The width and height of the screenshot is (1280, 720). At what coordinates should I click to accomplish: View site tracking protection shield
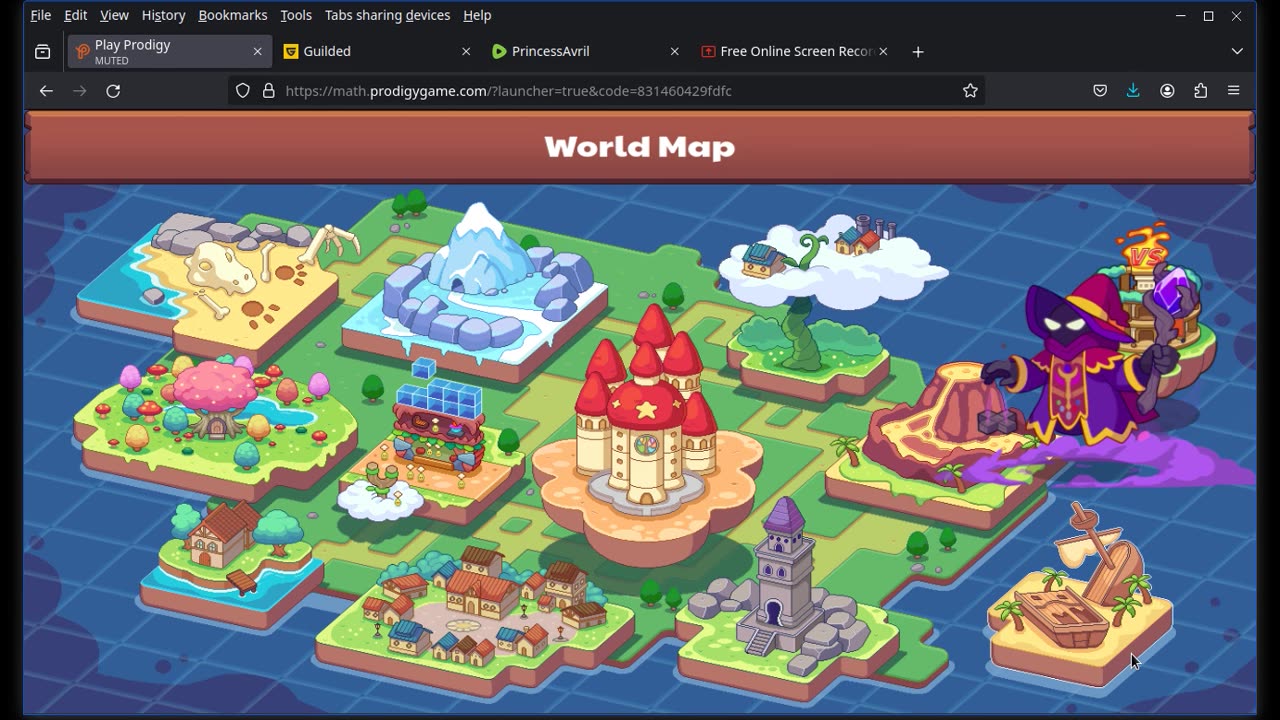(243, 91)
